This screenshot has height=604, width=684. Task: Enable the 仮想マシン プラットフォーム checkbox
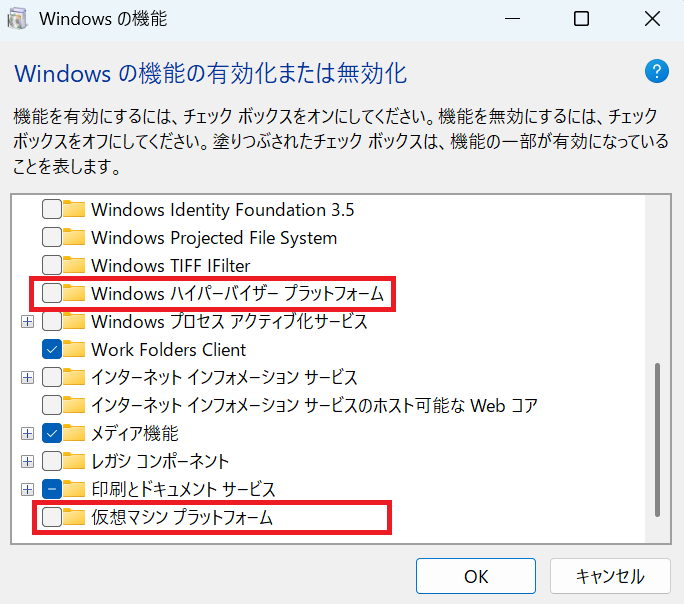[x=51, y=518]
